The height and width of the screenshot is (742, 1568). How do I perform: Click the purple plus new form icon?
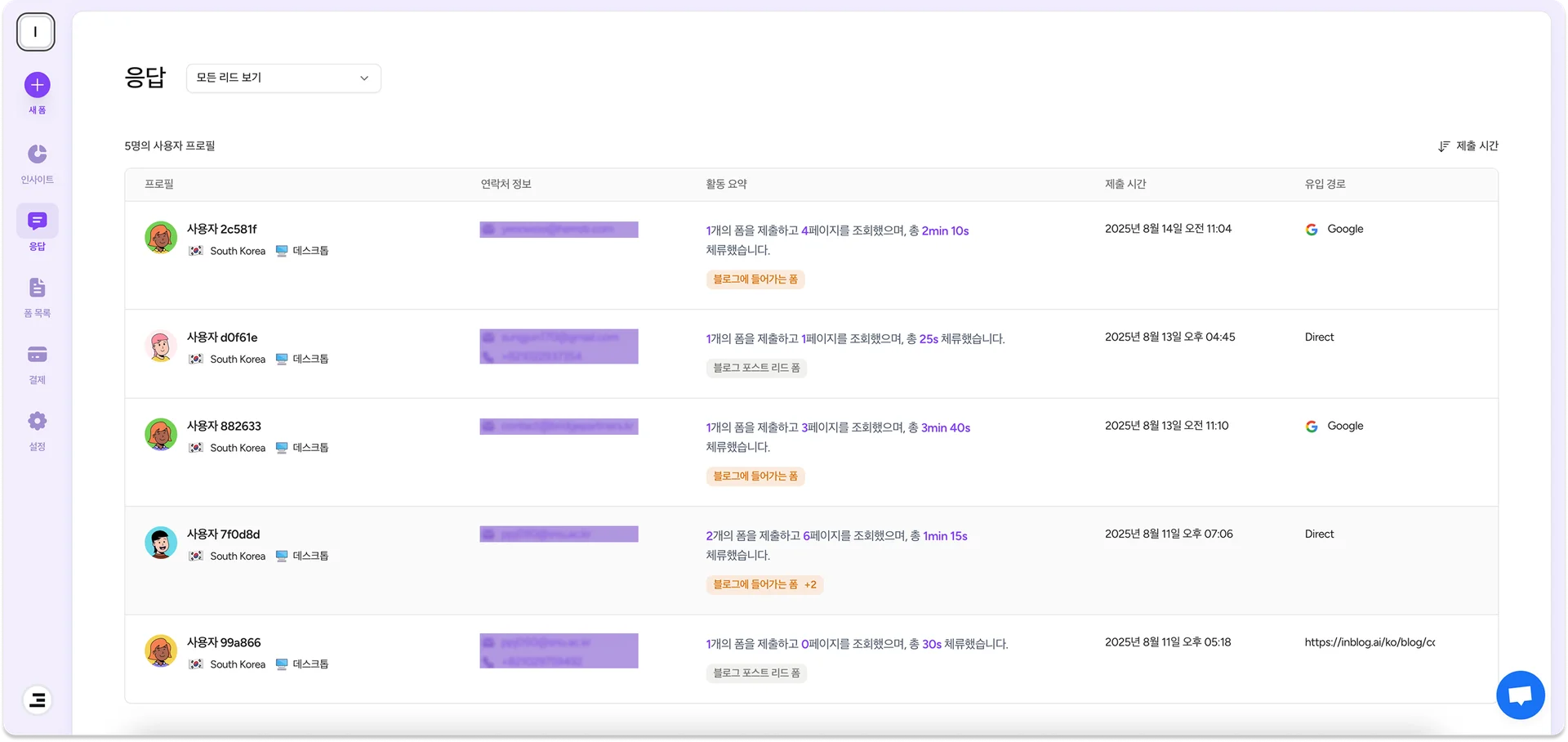pos(37,85)
